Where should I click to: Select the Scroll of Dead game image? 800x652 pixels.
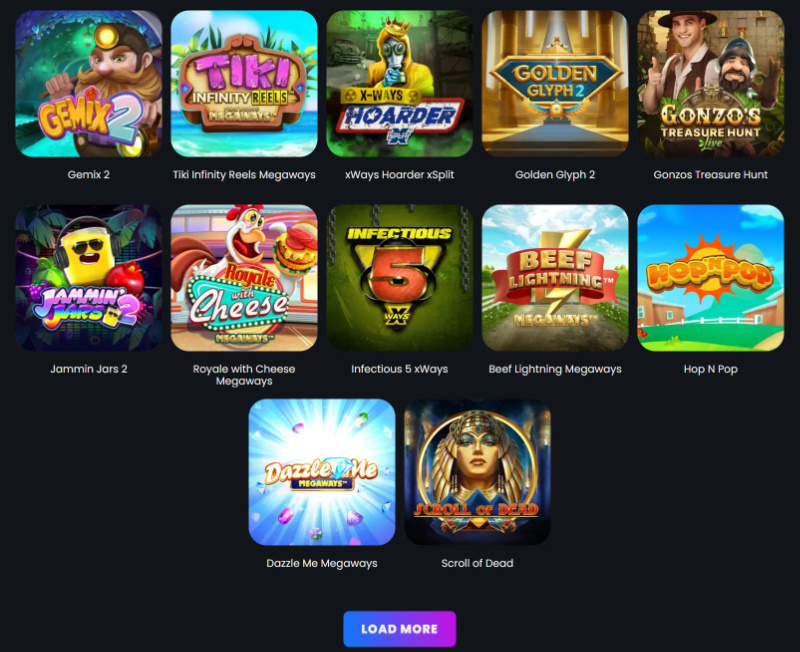pyautogui.click(x=478, y=472)
